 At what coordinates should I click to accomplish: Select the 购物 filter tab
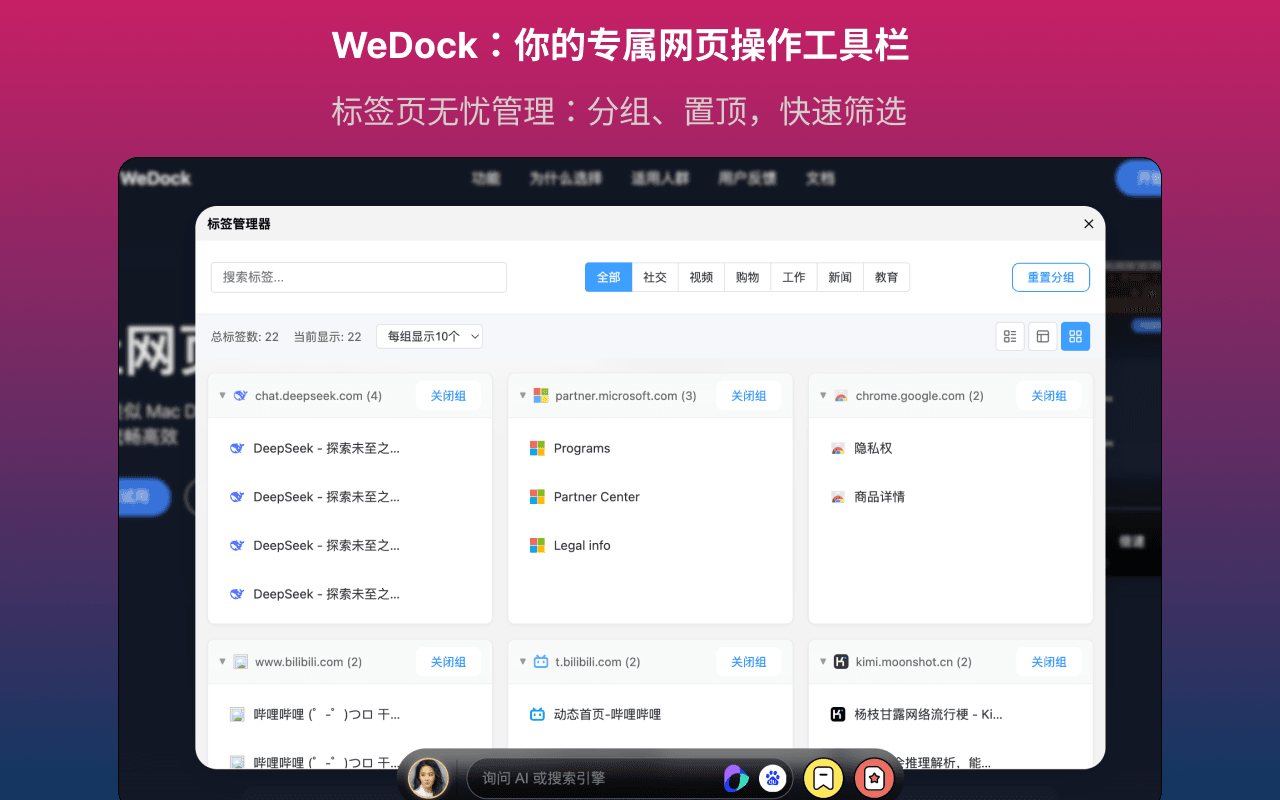click(747, 277)
